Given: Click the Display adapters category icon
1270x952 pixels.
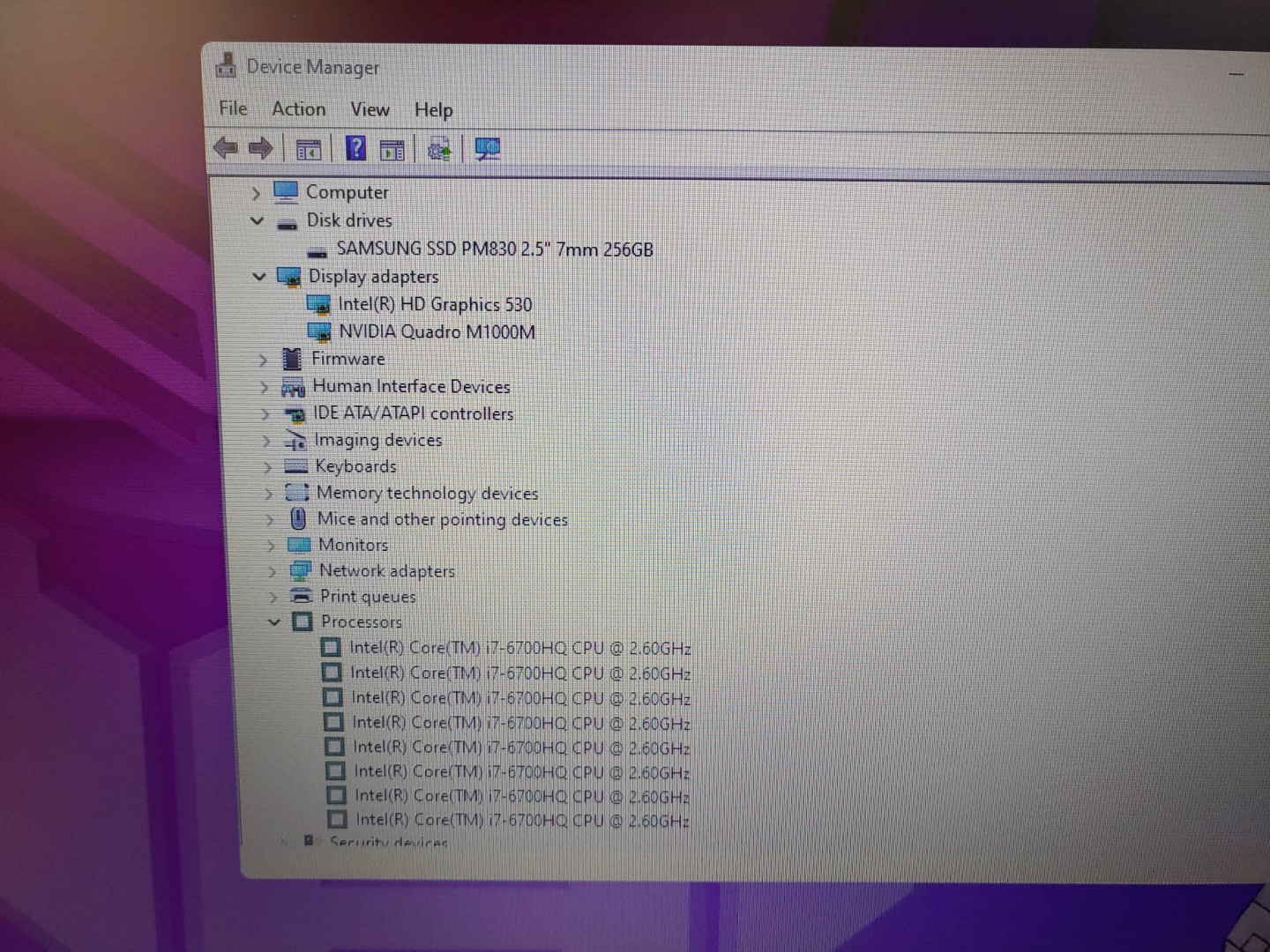Looking at the screenshot, I should point(288,277).
